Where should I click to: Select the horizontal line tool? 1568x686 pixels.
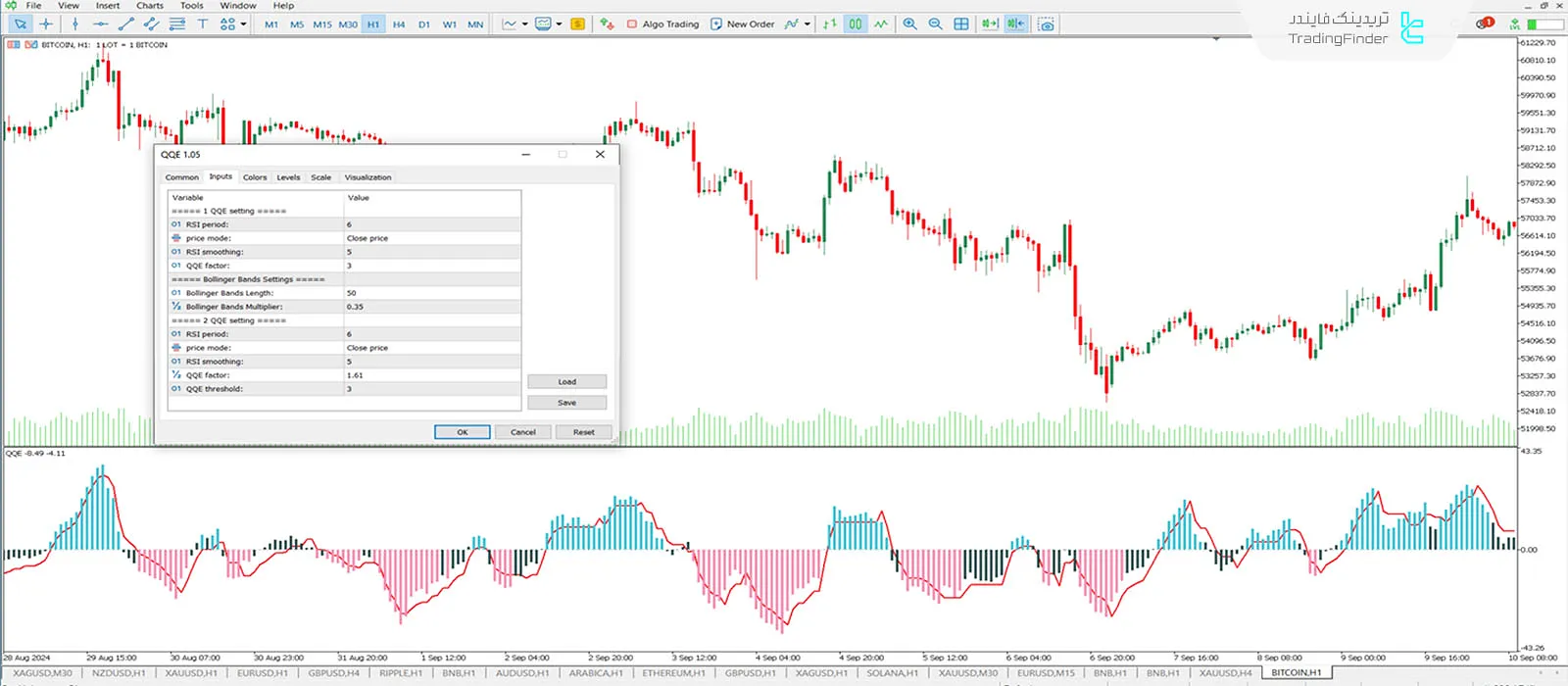coord(100,24)
